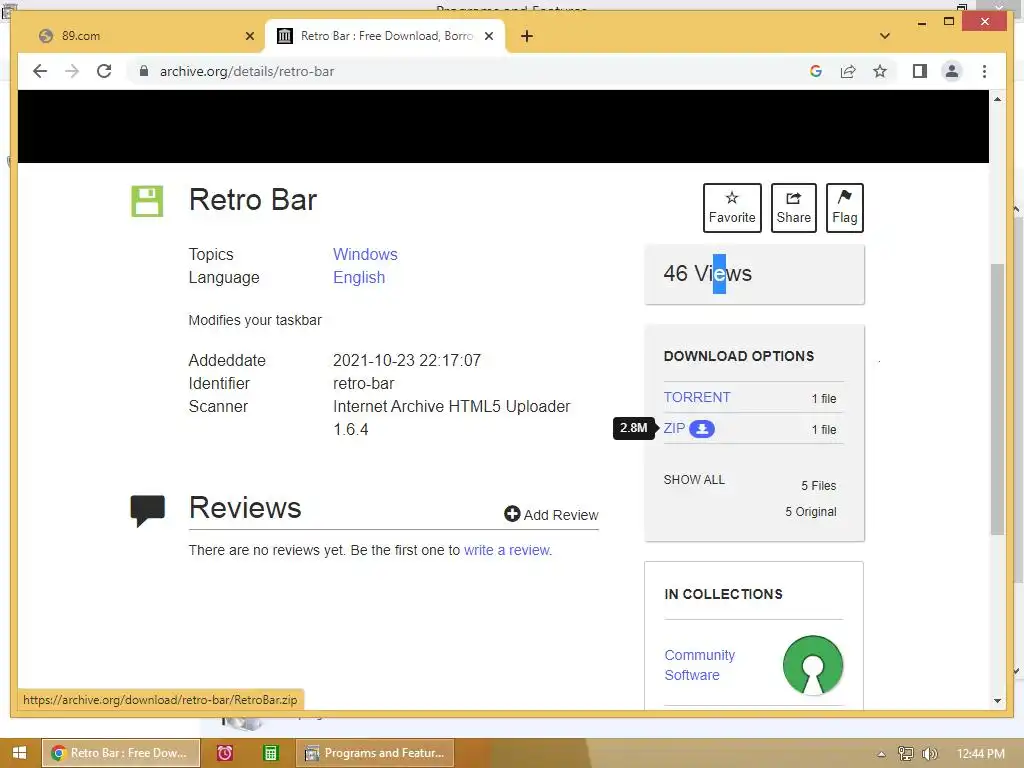Open a new browser tab
Image resolution: width=1024 pixels, height=768 pixels.
(527, 36)
